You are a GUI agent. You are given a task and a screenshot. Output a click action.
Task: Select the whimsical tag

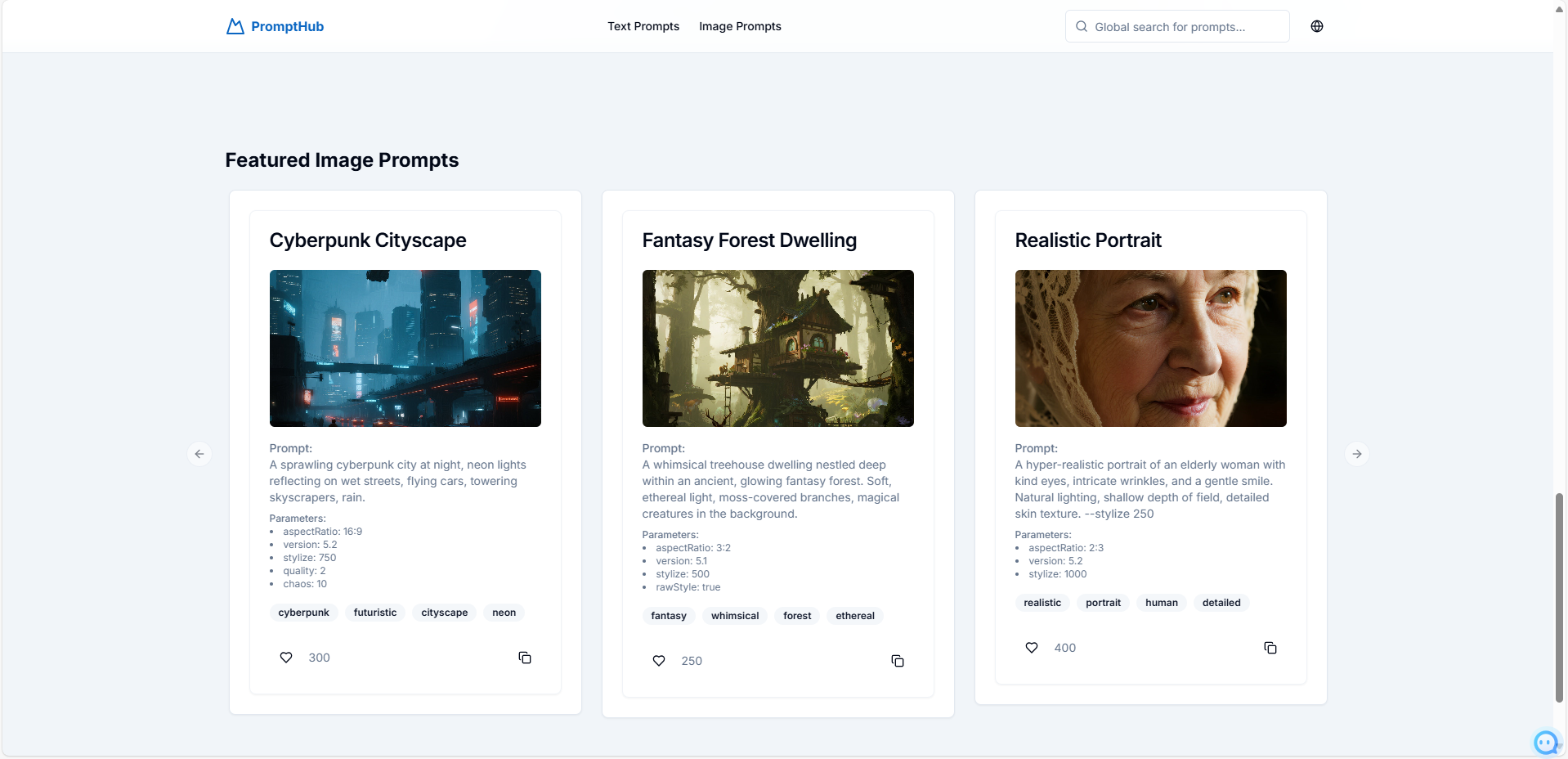tap(735, 616)
